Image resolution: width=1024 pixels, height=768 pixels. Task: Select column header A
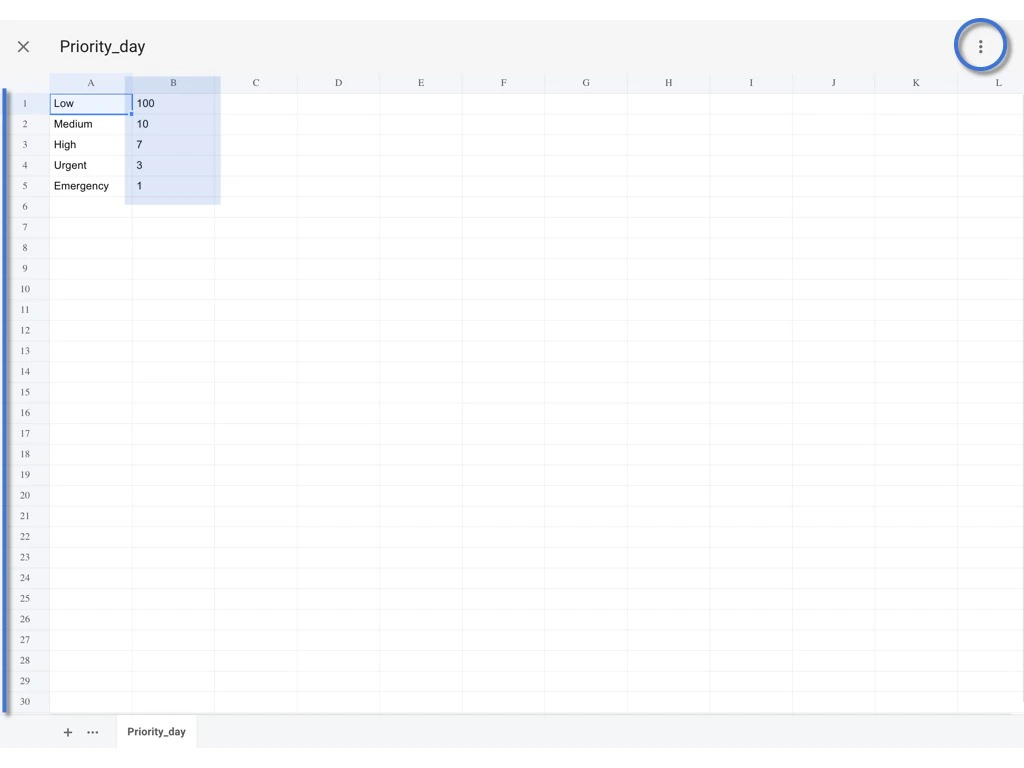tap(90, 82)
